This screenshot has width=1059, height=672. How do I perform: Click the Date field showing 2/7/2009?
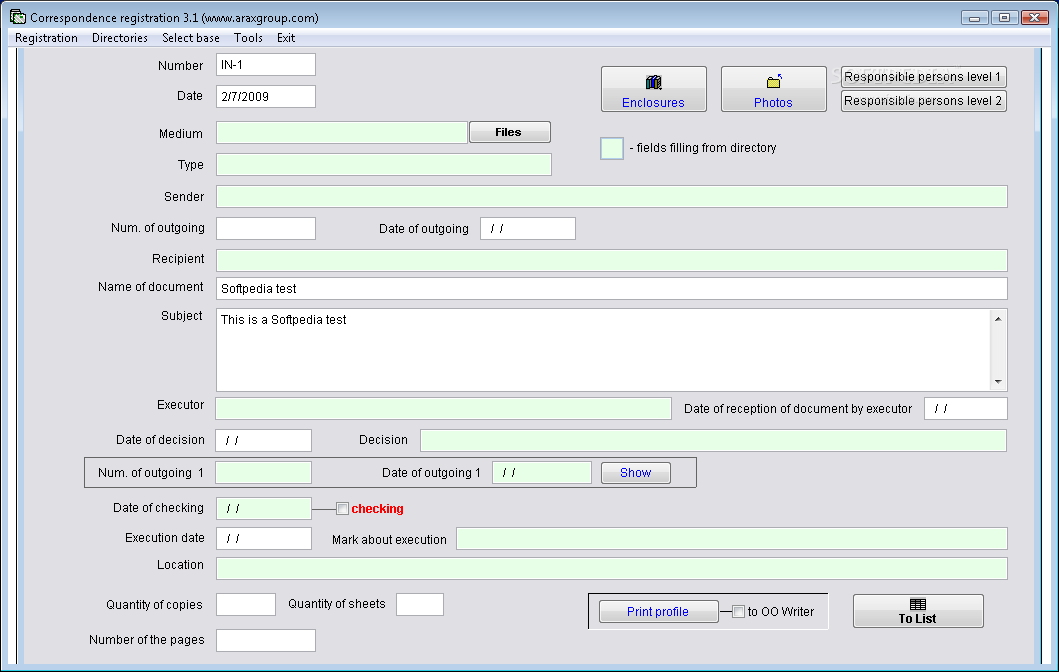265,96
